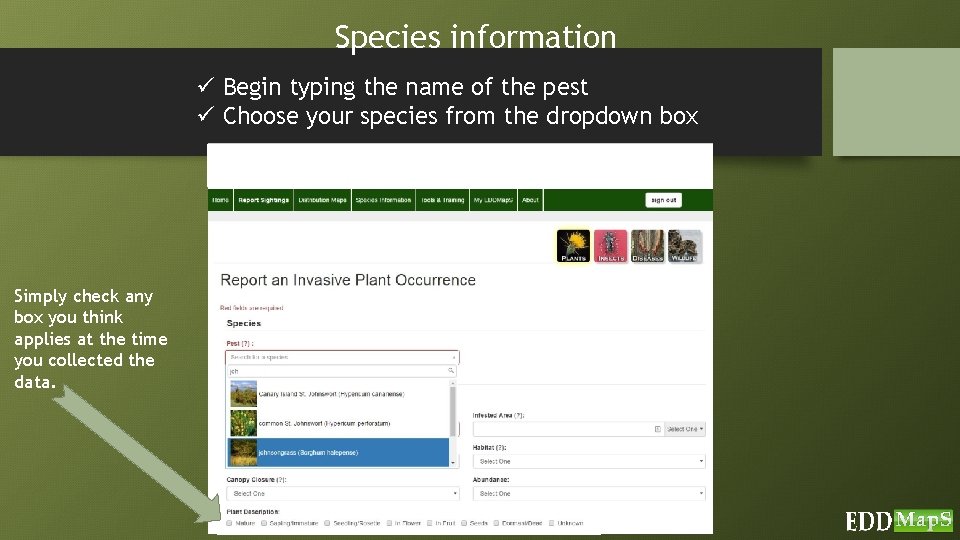960x540 pixels.
Task: Open the About menu item
Action: (x=530, y=200)
